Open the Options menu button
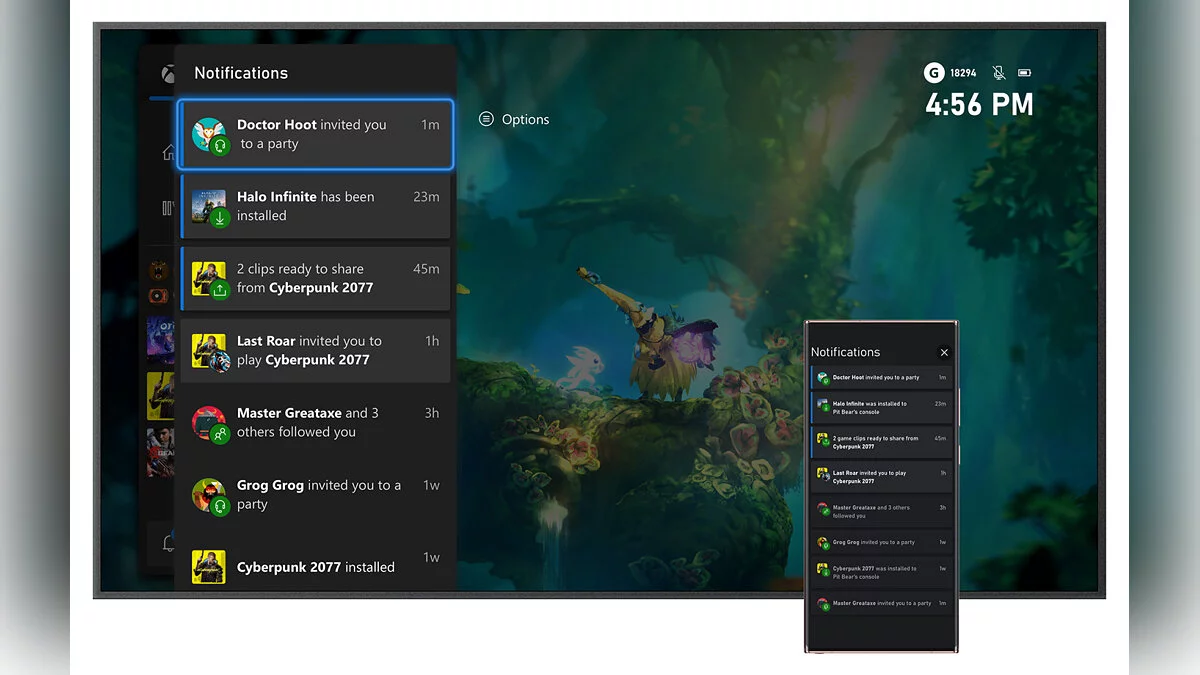This screenshot has height=675, width=1200. coord(514,119)
